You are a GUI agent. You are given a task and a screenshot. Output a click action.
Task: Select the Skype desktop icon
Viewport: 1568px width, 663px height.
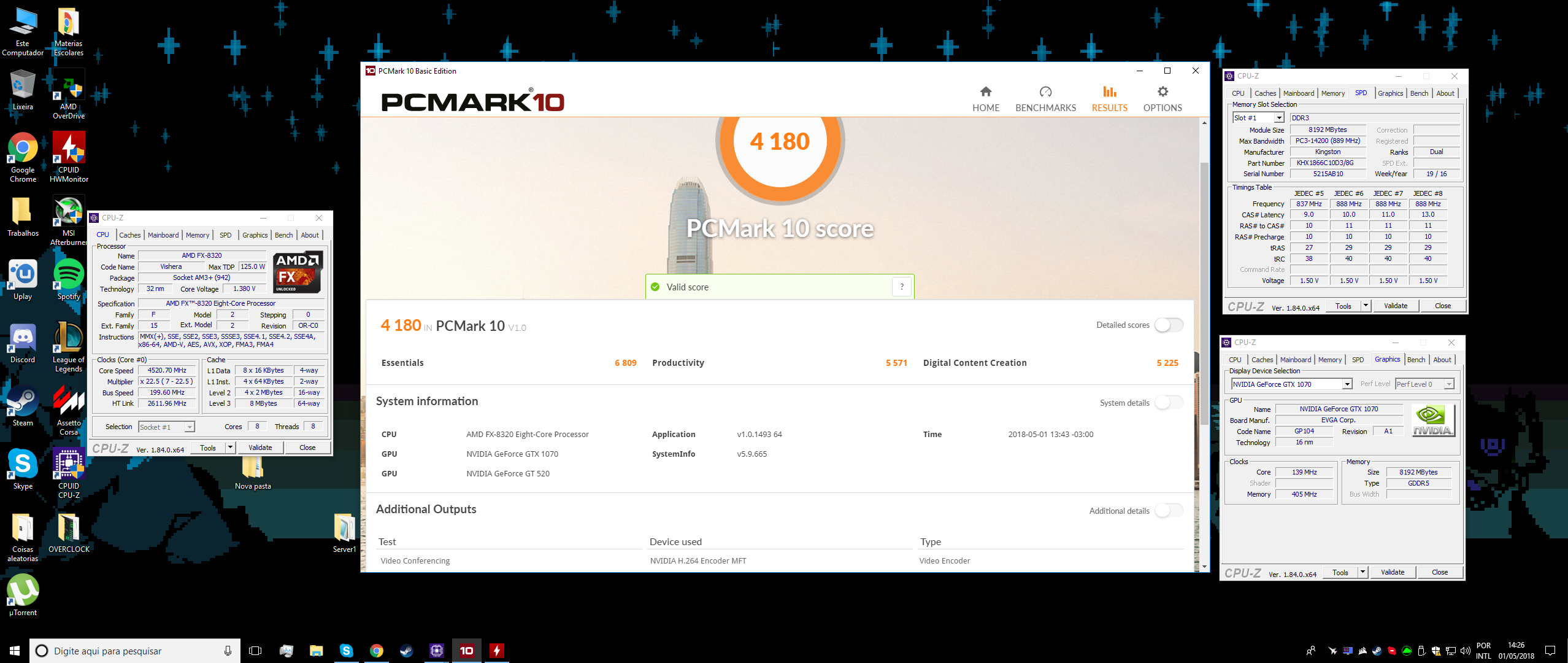pyautogui.click(x=23, y=470)
